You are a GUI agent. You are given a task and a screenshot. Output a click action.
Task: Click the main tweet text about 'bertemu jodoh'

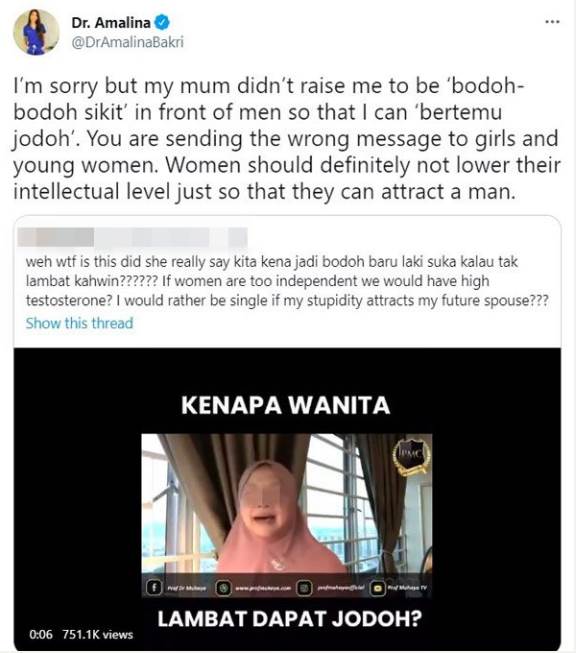coord(287,139)
